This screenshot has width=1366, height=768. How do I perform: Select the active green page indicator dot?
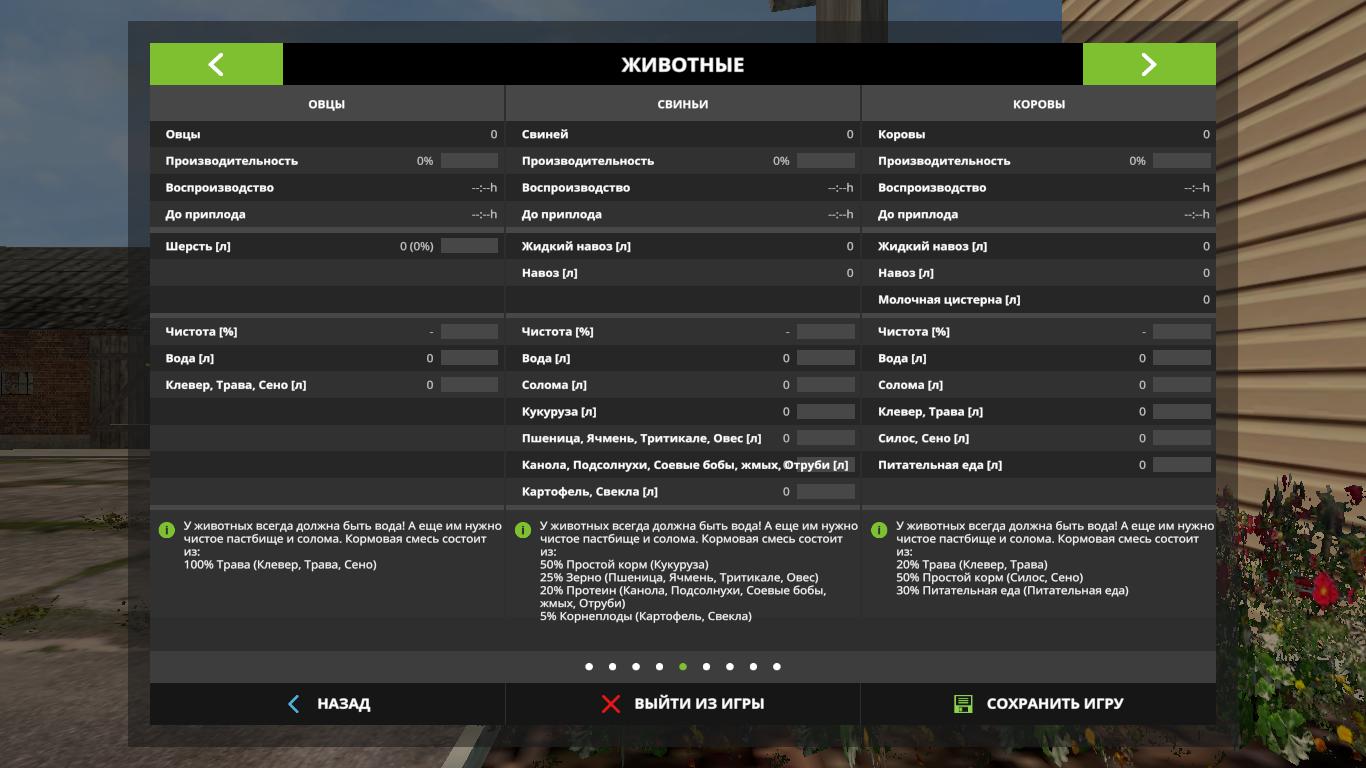coord(683,666)
